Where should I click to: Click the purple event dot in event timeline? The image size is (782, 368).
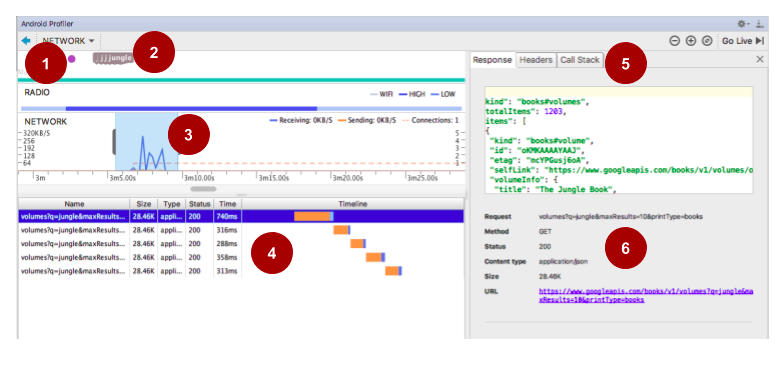pyautogui.click(x=72, y=59)
